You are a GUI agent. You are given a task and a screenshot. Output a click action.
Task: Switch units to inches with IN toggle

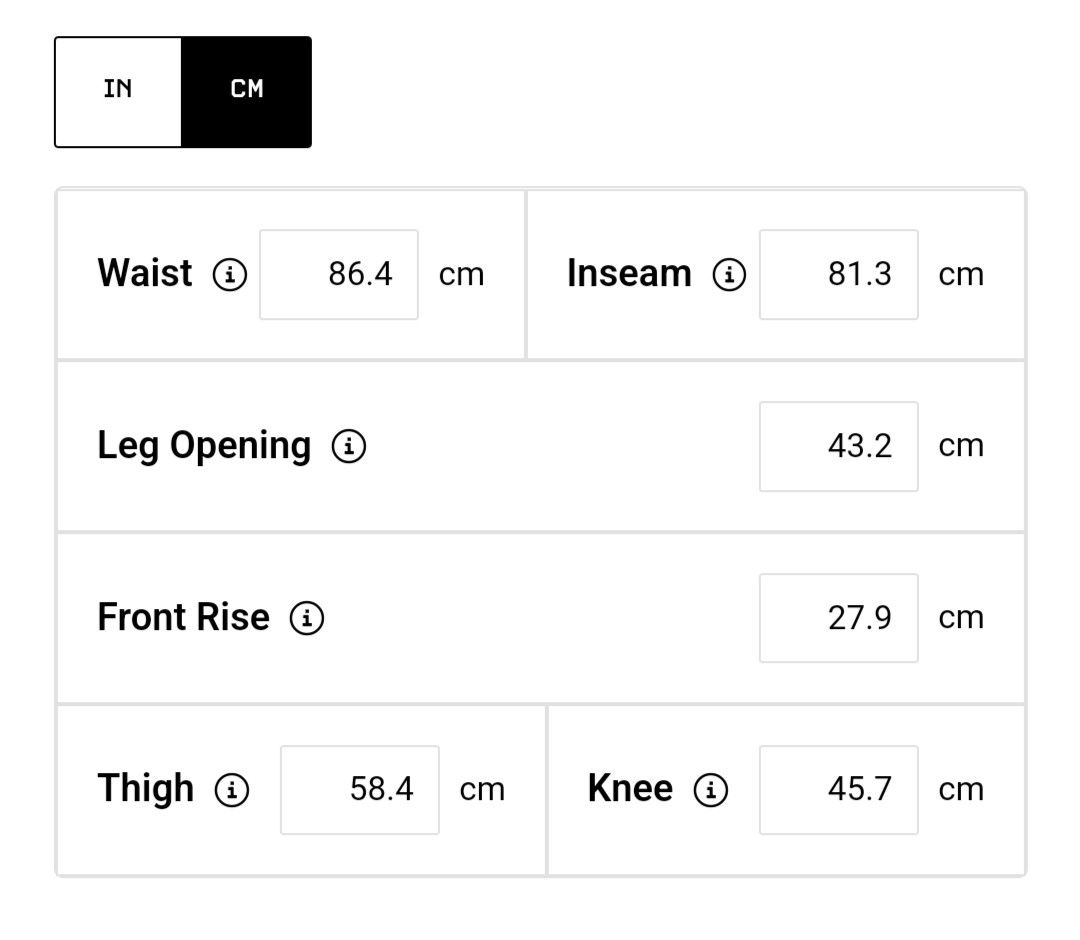click(118, 92)
